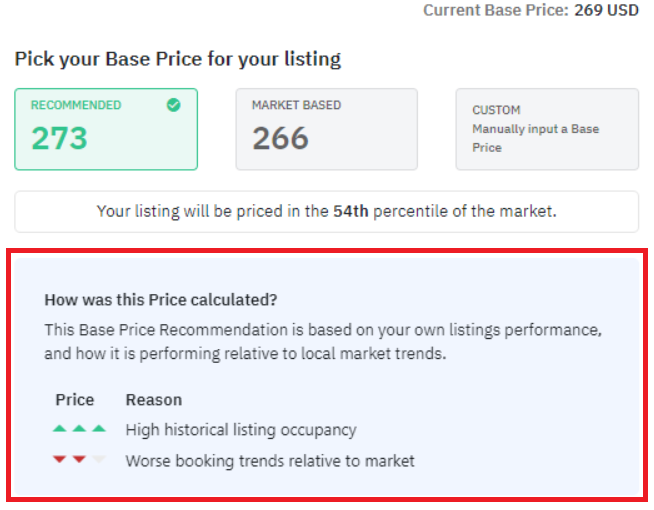Select the Market Based 266 price card
Viewport: 654px width, 510px height.
[327, 129]
